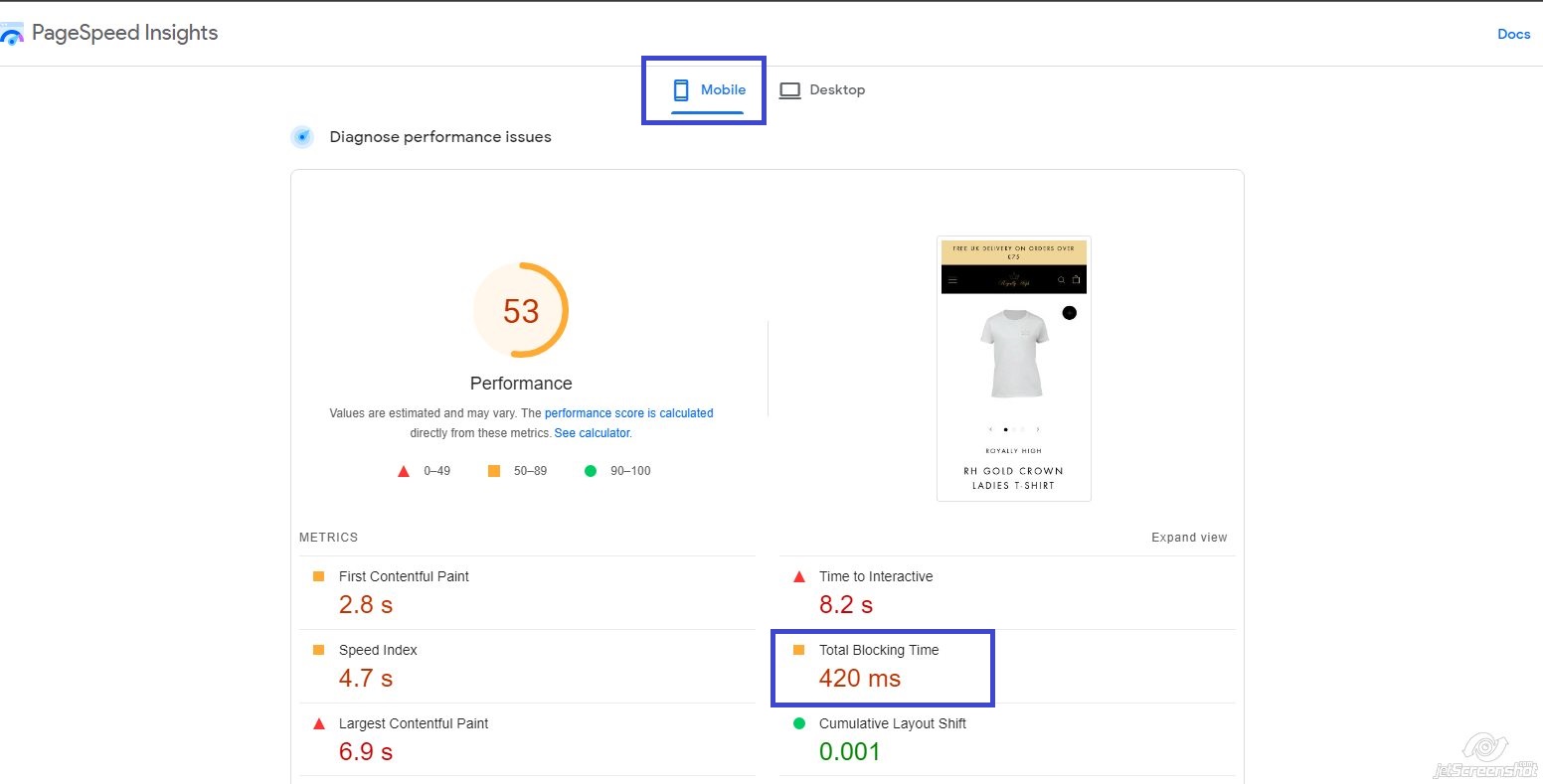The image size is (1543, 784).
Task: Click the performance score gauge showing 53
Action: point(521,311)
